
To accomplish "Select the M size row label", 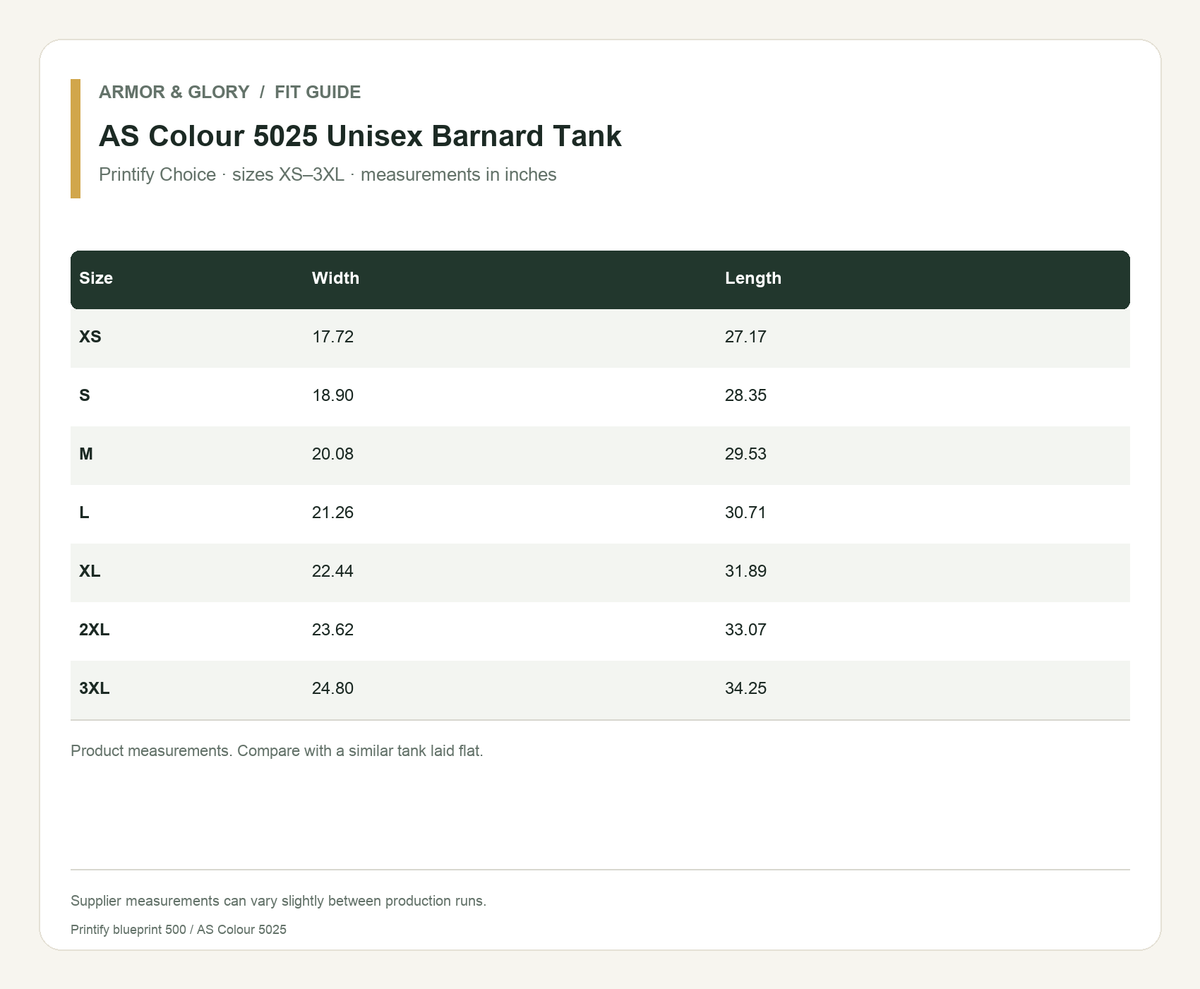I will (86, 454).
